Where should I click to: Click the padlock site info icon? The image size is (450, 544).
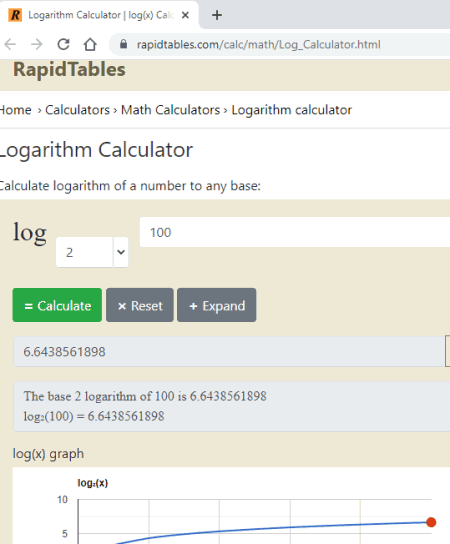pyautogui.click(x=123, y=44)
